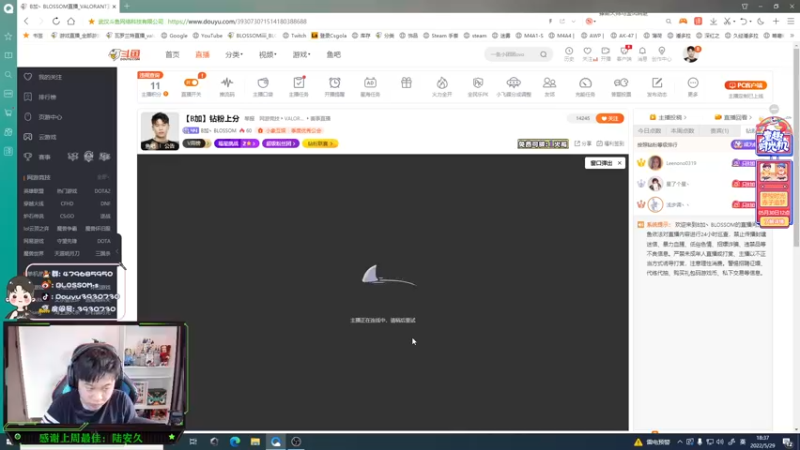Open File Explorer from the taskbar
800x450 pixels.
coord(255,442)
